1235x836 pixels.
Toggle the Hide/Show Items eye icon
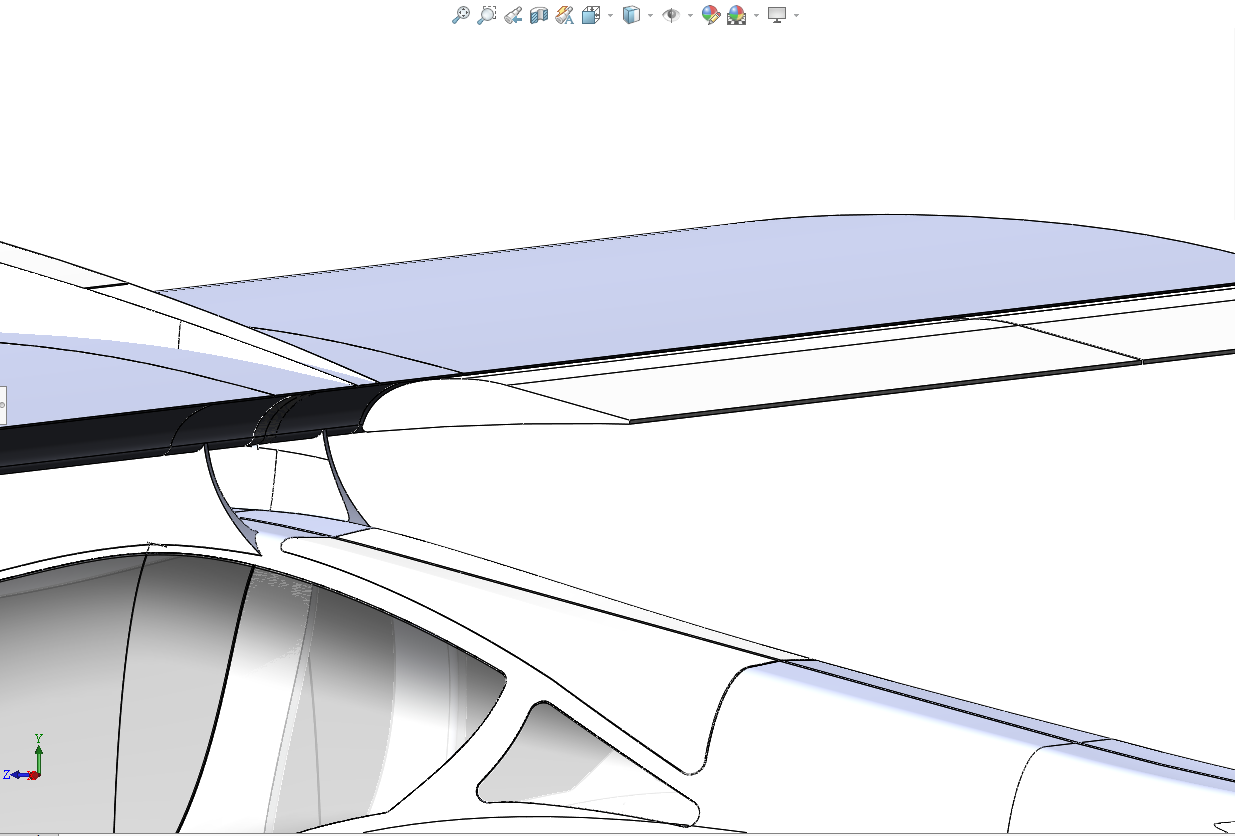click(671, 15)
